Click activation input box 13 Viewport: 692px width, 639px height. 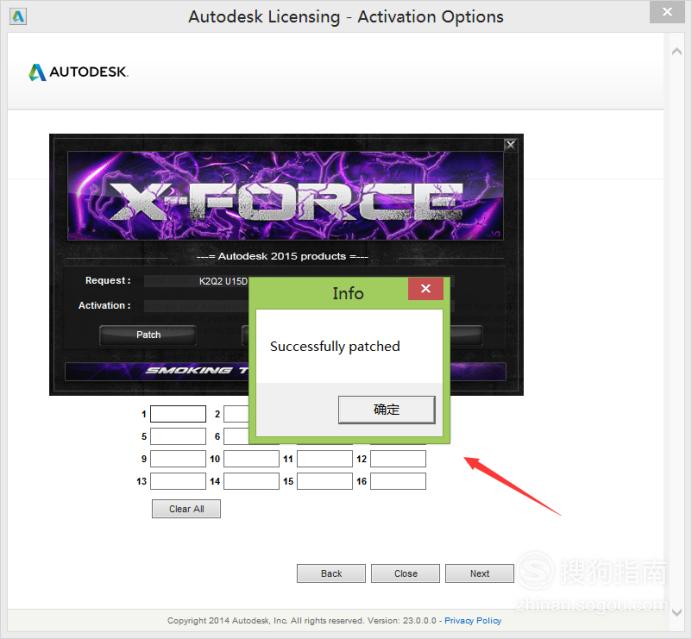pyautogui.click(x=178, y=481)
